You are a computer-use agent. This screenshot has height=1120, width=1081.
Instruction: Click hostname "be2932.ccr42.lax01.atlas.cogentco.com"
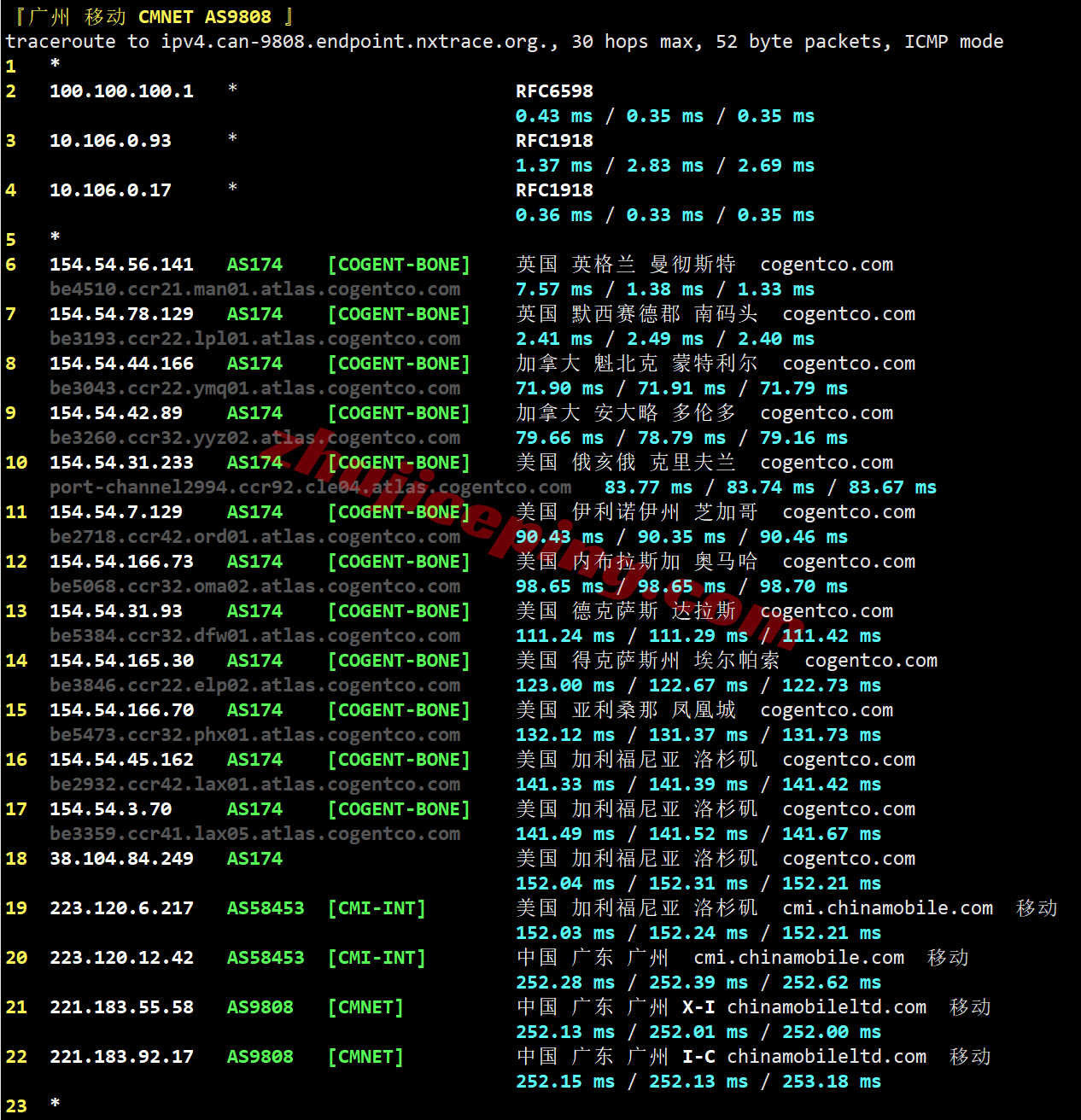pyautogui.click(x=255, y=785)
